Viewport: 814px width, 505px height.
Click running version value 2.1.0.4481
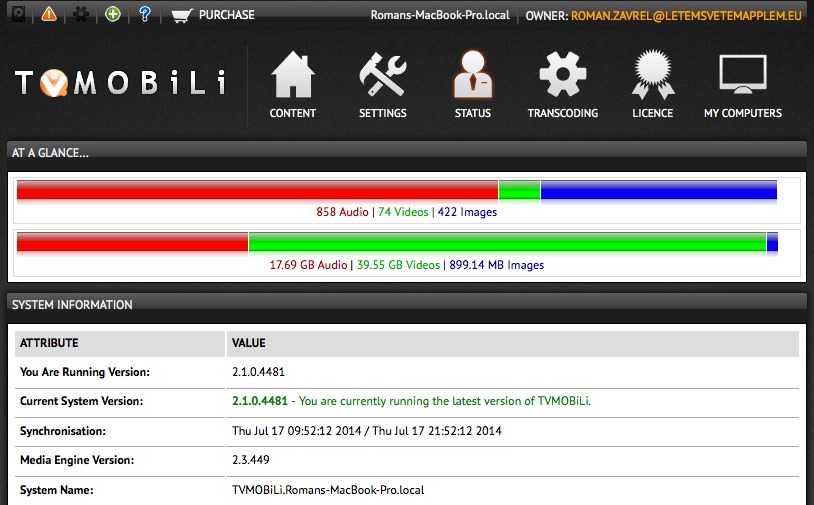coord(259,372)
